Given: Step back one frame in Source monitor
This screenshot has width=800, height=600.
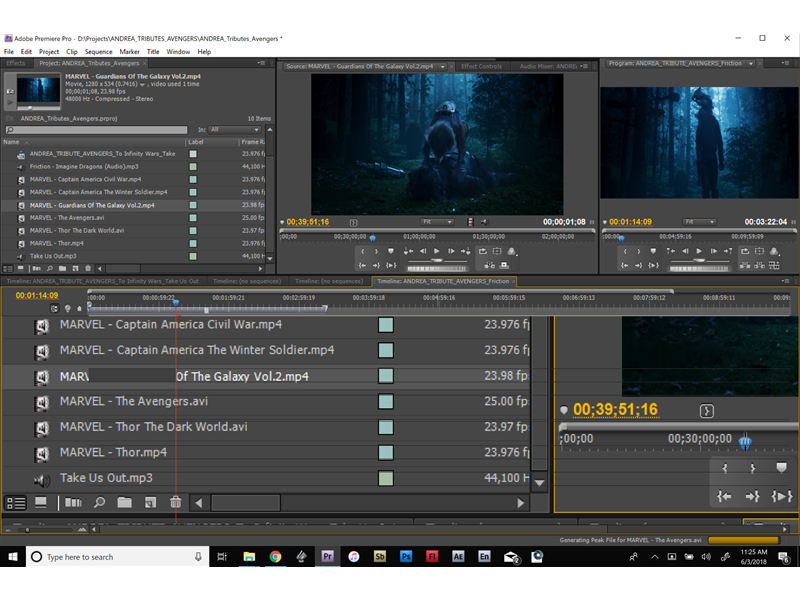Looking at the screenshot, I should click(x=422, y=251).
